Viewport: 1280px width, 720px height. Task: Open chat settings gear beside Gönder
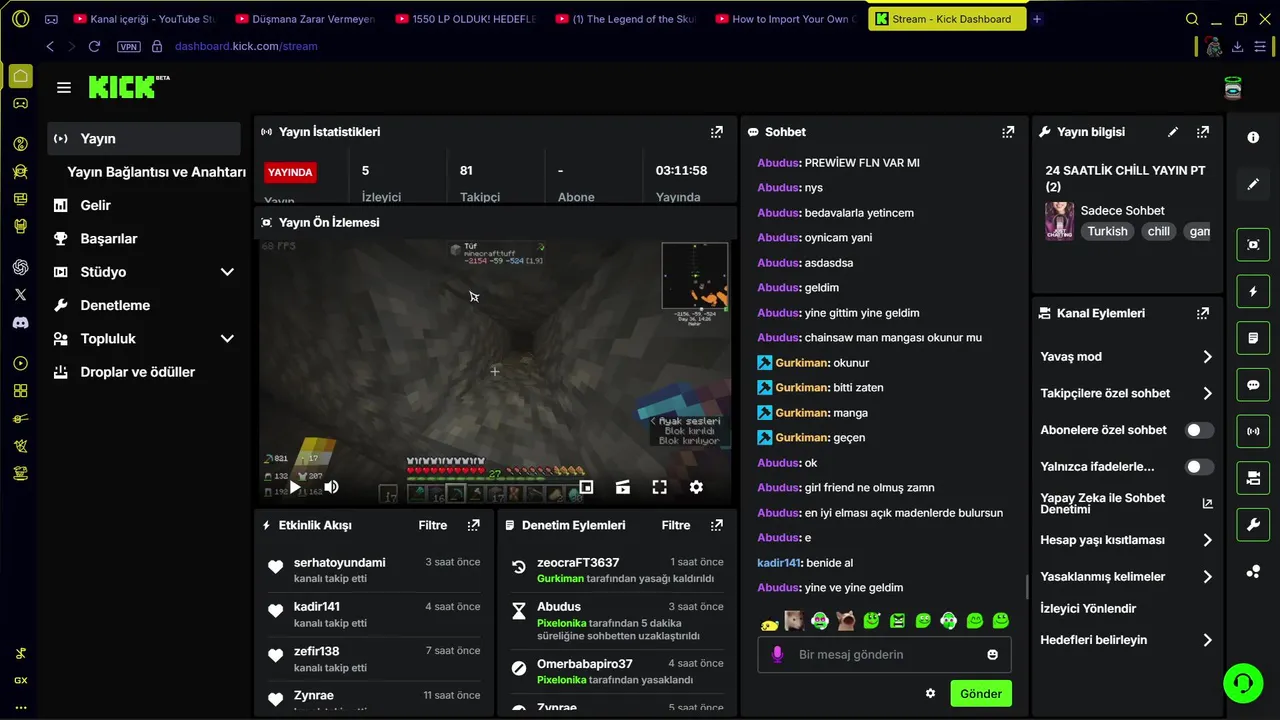tap(930, 693)
